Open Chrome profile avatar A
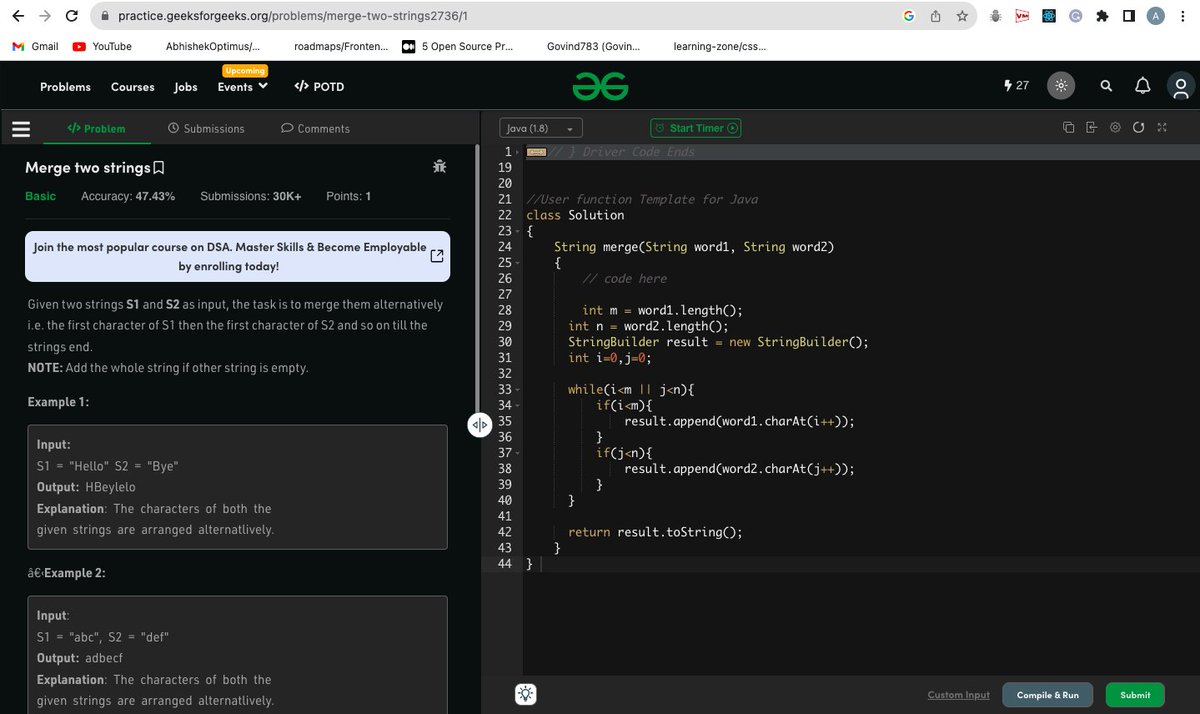1200x714 pixels. (1155, 16)
